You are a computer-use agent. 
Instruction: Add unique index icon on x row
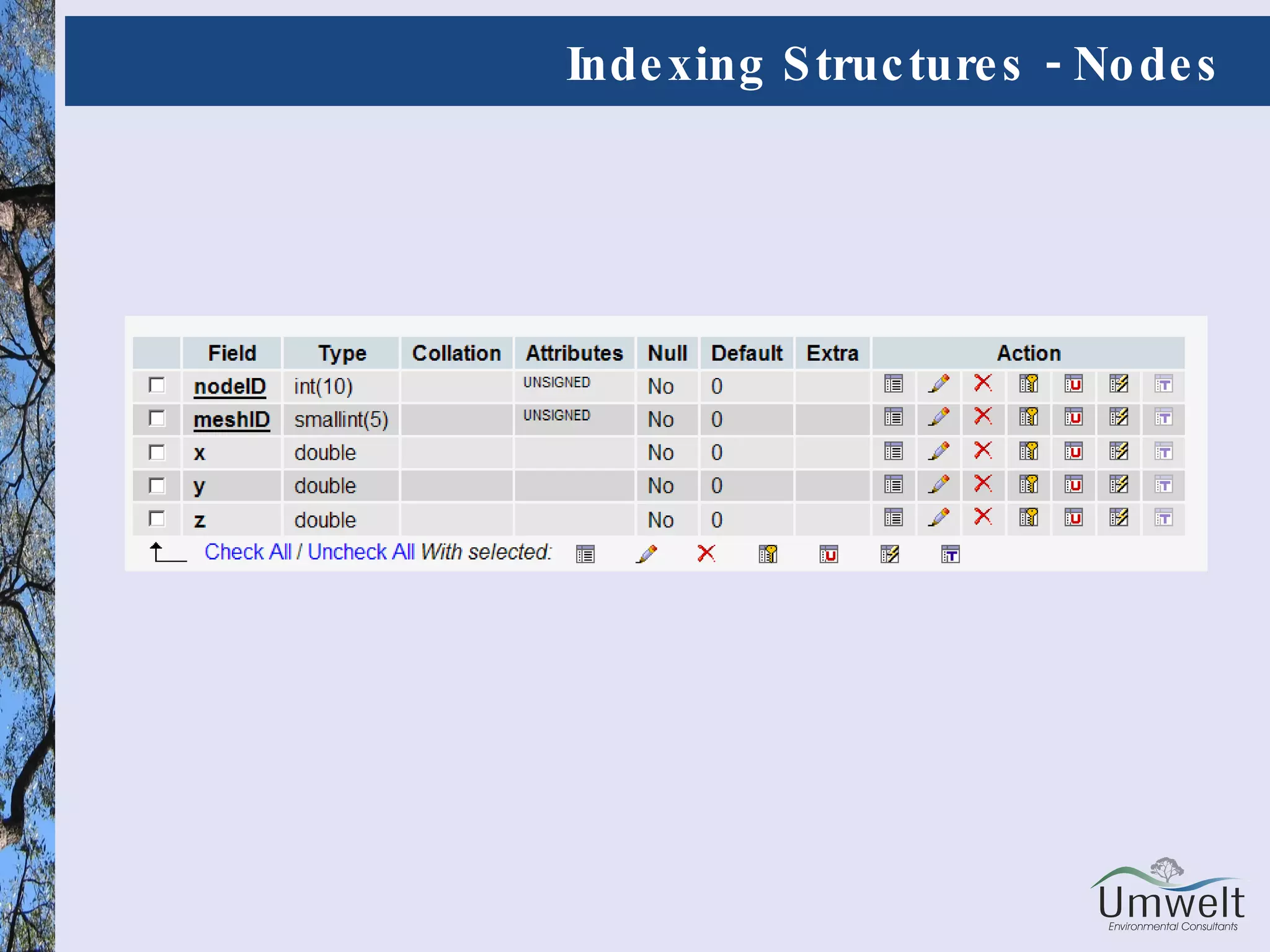pyautogui.click(x=1073, y=451)
